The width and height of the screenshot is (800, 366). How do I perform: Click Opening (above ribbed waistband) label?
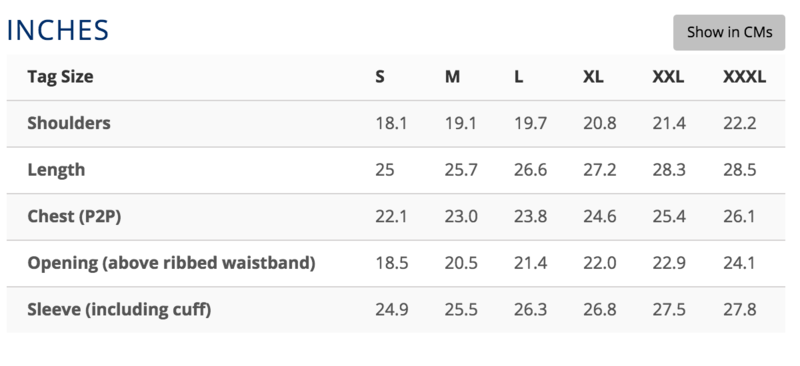(171, 263)
